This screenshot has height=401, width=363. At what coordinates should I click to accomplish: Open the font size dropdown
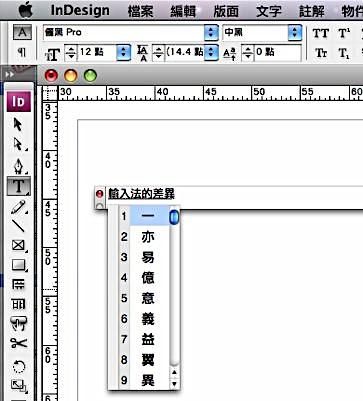pyautogui.click(x=123, y=52)
